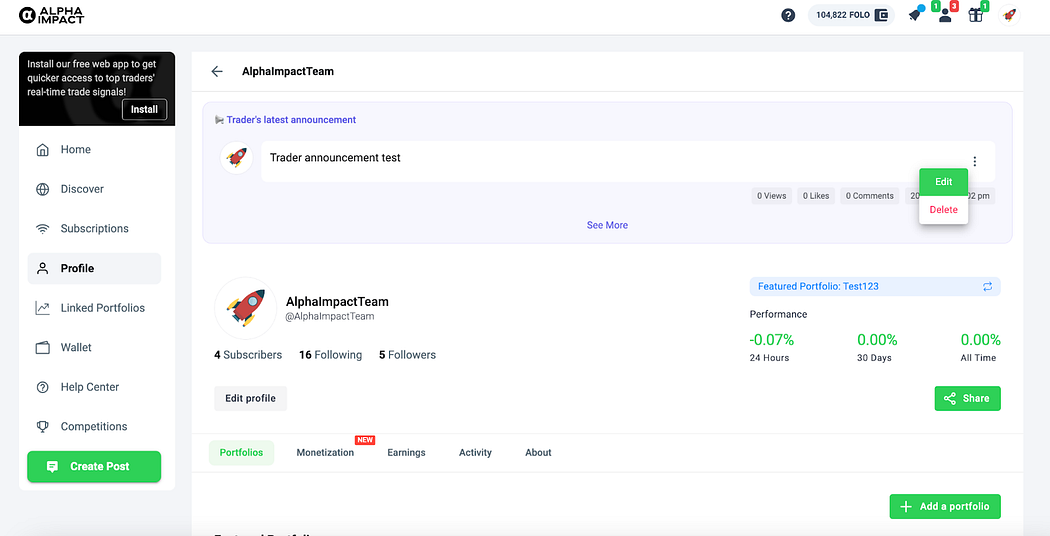
Task: Switch to the About tab
Action: point(538,452)
